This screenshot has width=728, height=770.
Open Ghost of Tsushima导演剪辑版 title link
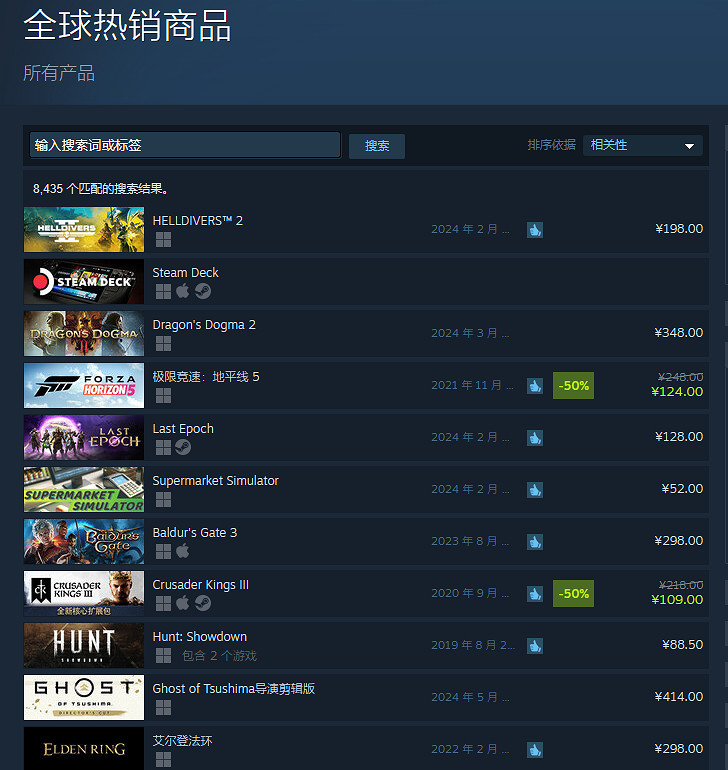[233, 689]
